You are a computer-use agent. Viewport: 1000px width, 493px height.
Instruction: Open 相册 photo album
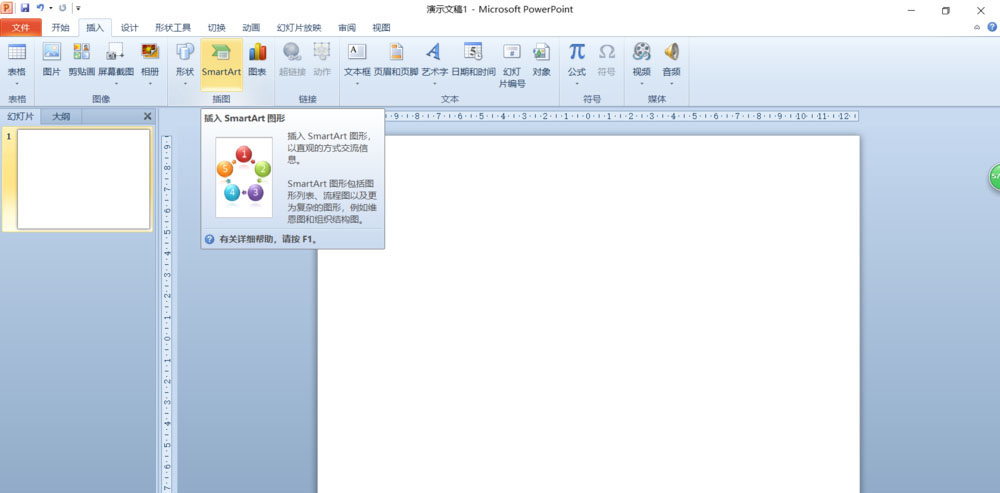[150, 52]
